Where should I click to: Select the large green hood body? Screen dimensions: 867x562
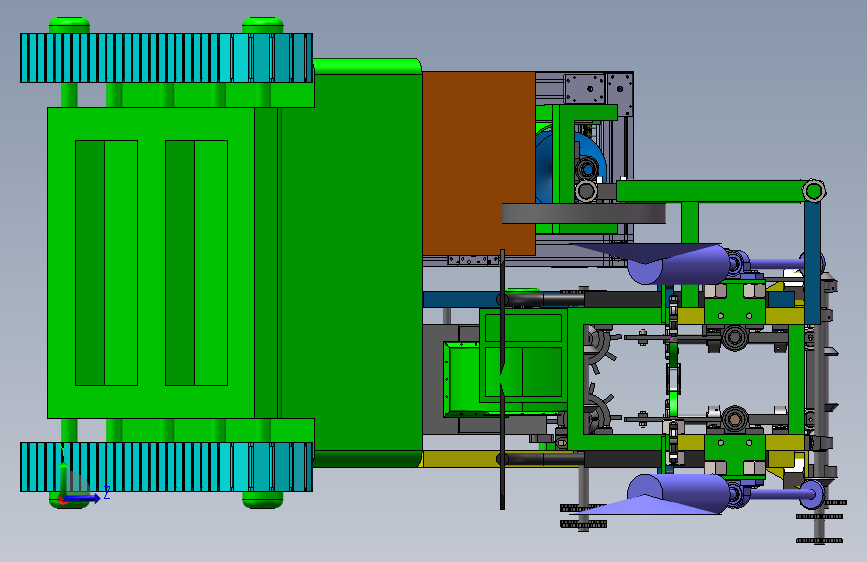pos(352,263)
